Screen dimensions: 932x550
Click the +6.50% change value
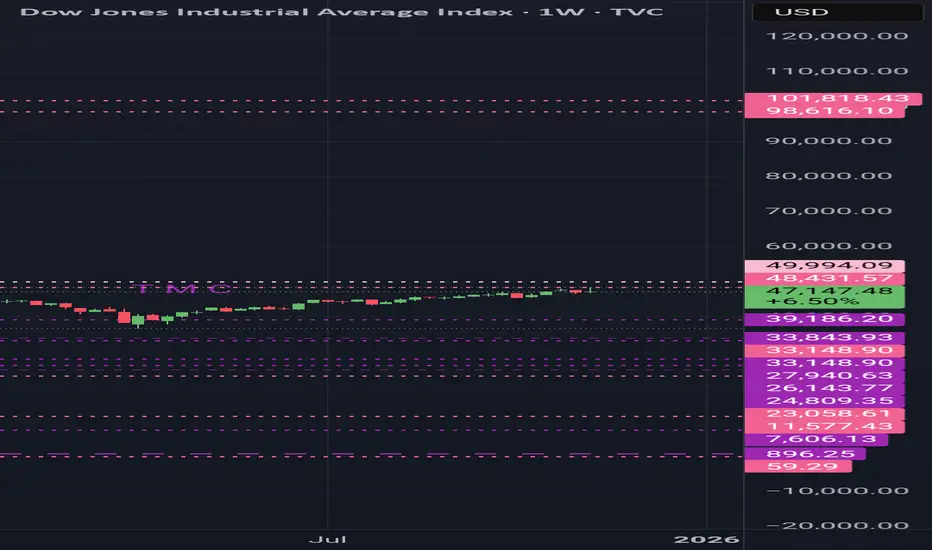(x=813, y=302)
